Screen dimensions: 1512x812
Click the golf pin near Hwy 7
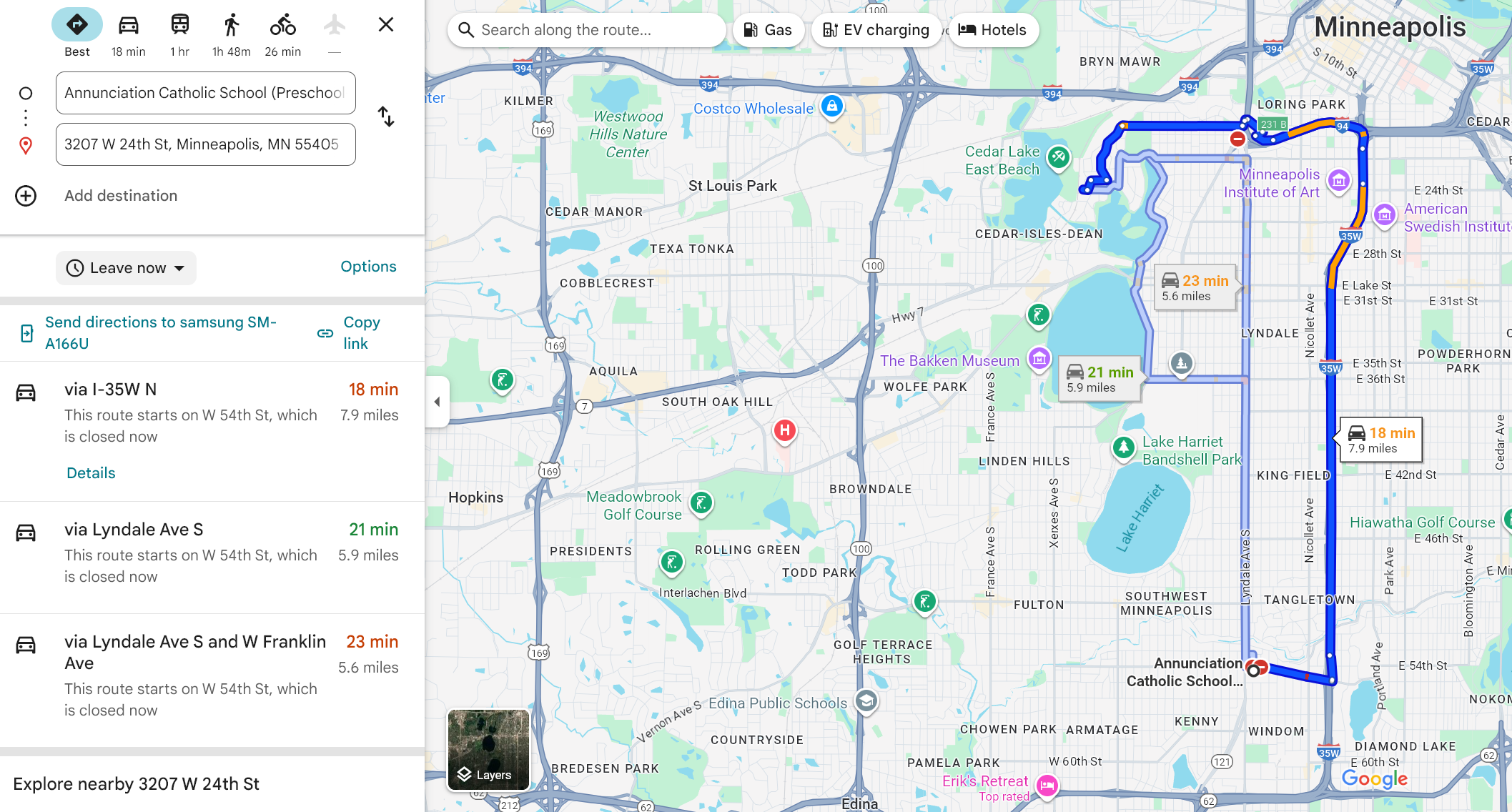pos(1038,315)
